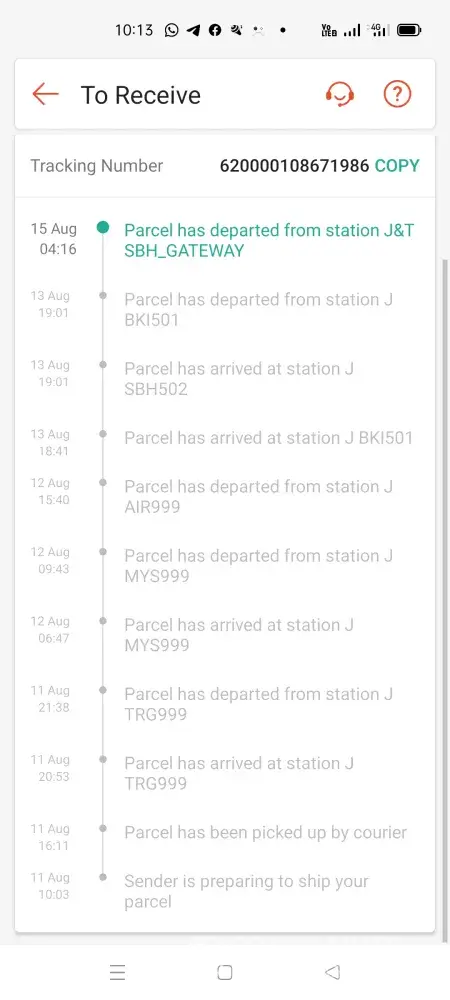
Task: Tap the Android home square button
Action: (x=224, y=972)
